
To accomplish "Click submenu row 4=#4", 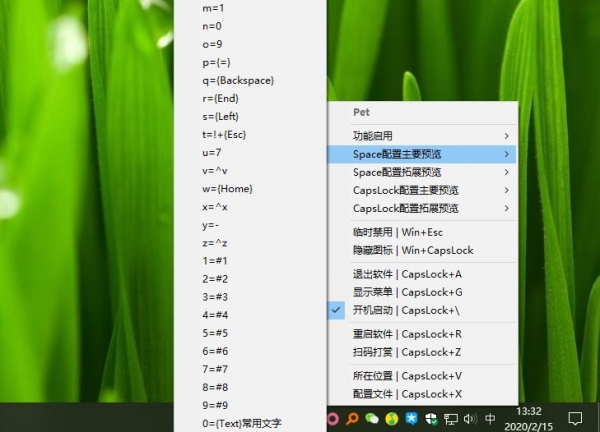I will (250, 315).
